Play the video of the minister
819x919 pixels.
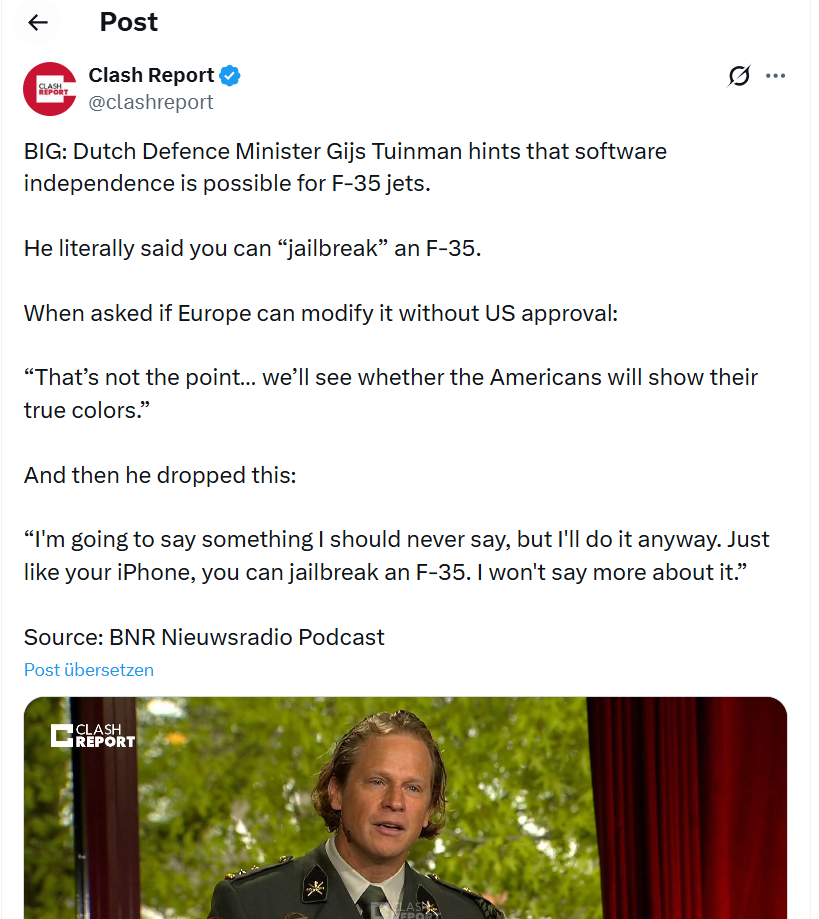(405, 808)
